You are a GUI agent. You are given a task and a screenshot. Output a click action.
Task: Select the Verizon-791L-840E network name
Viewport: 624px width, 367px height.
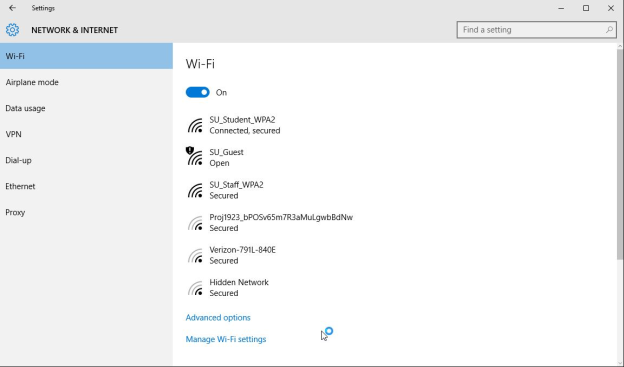(242, 250)
